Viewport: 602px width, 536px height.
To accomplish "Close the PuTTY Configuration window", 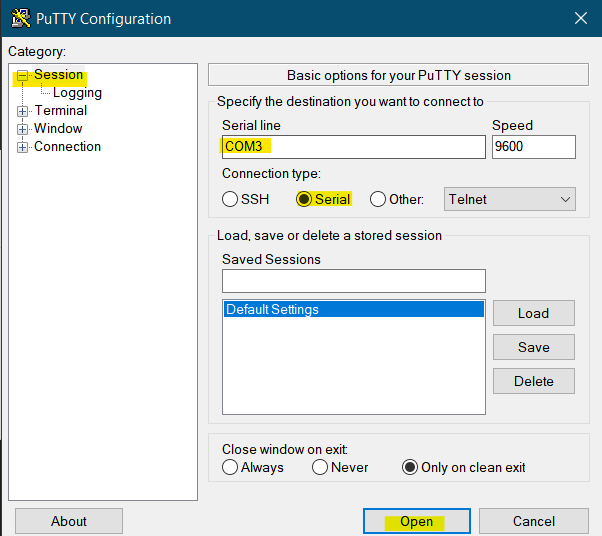I will coord(579,18).
